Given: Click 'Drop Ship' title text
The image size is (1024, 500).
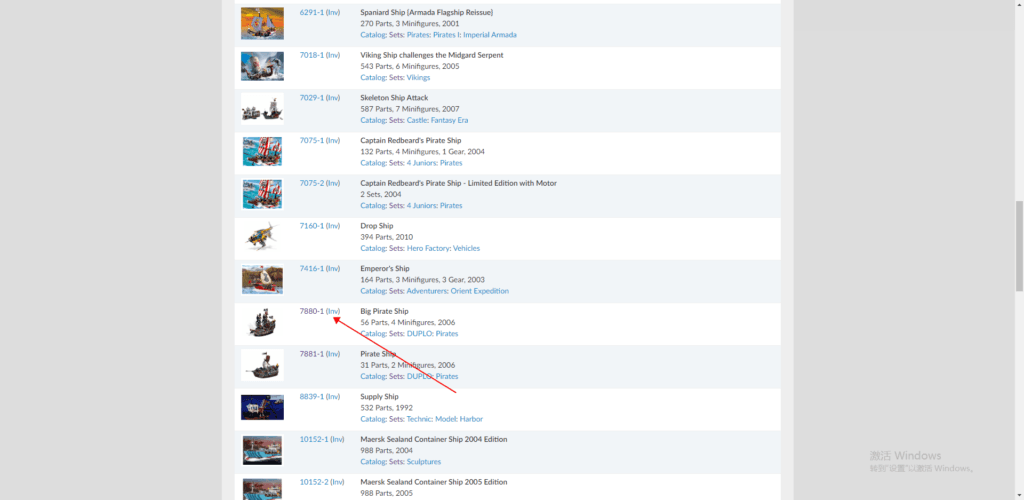Looking at the screenshot, I should [377, 226].
